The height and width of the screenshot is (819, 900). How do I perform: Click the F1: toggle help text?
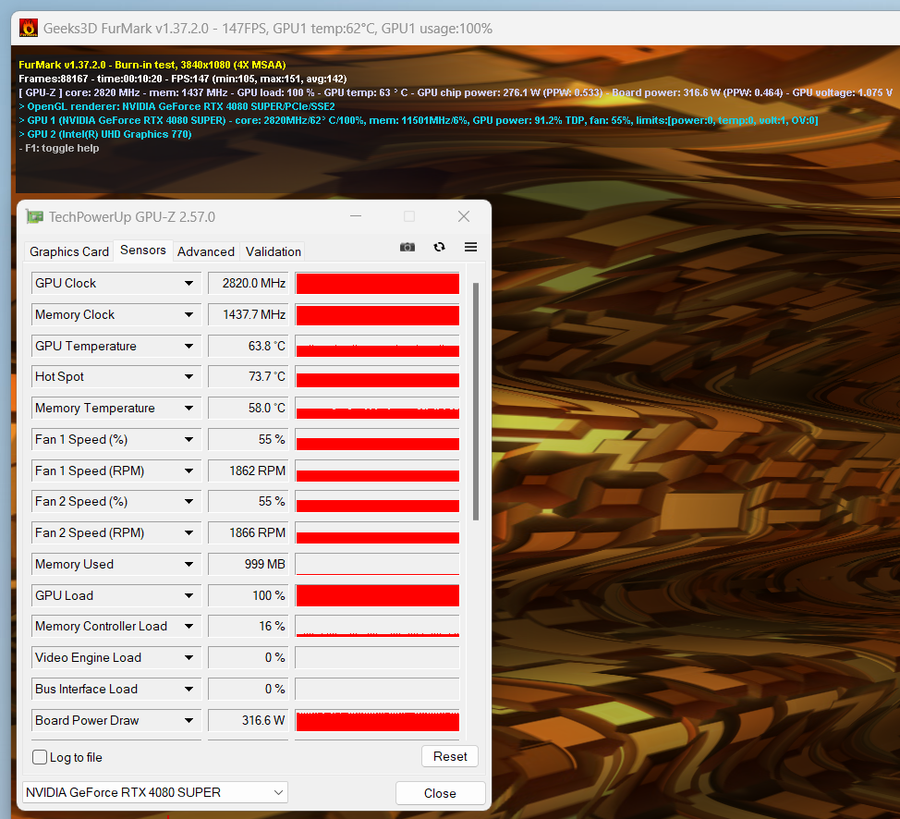[x=59, y=148]
